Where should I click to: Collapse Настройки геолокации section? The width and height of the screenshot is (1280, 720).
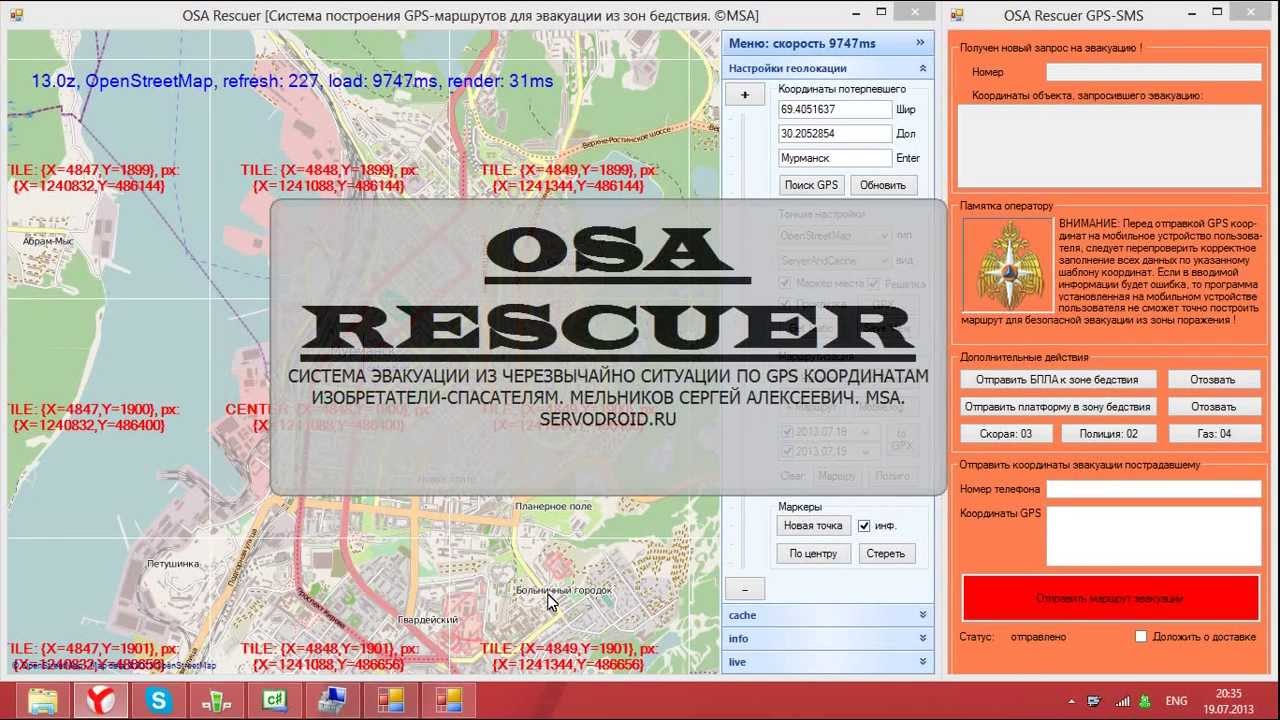point(922,68)
